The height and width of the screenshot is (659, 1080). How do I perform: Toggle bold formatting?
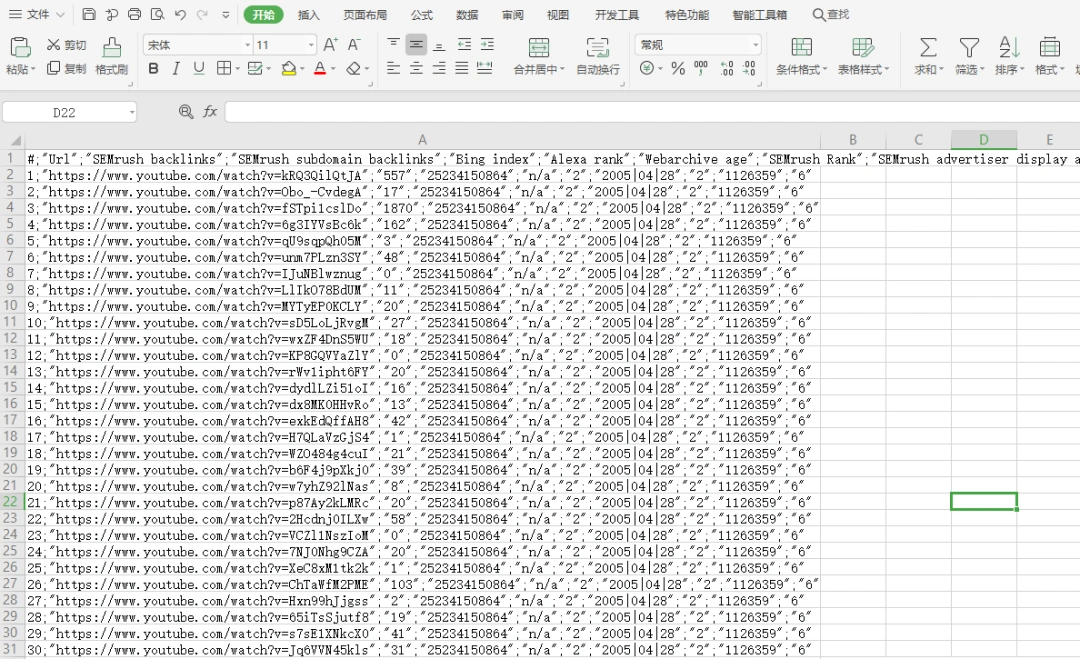(153, 69)
